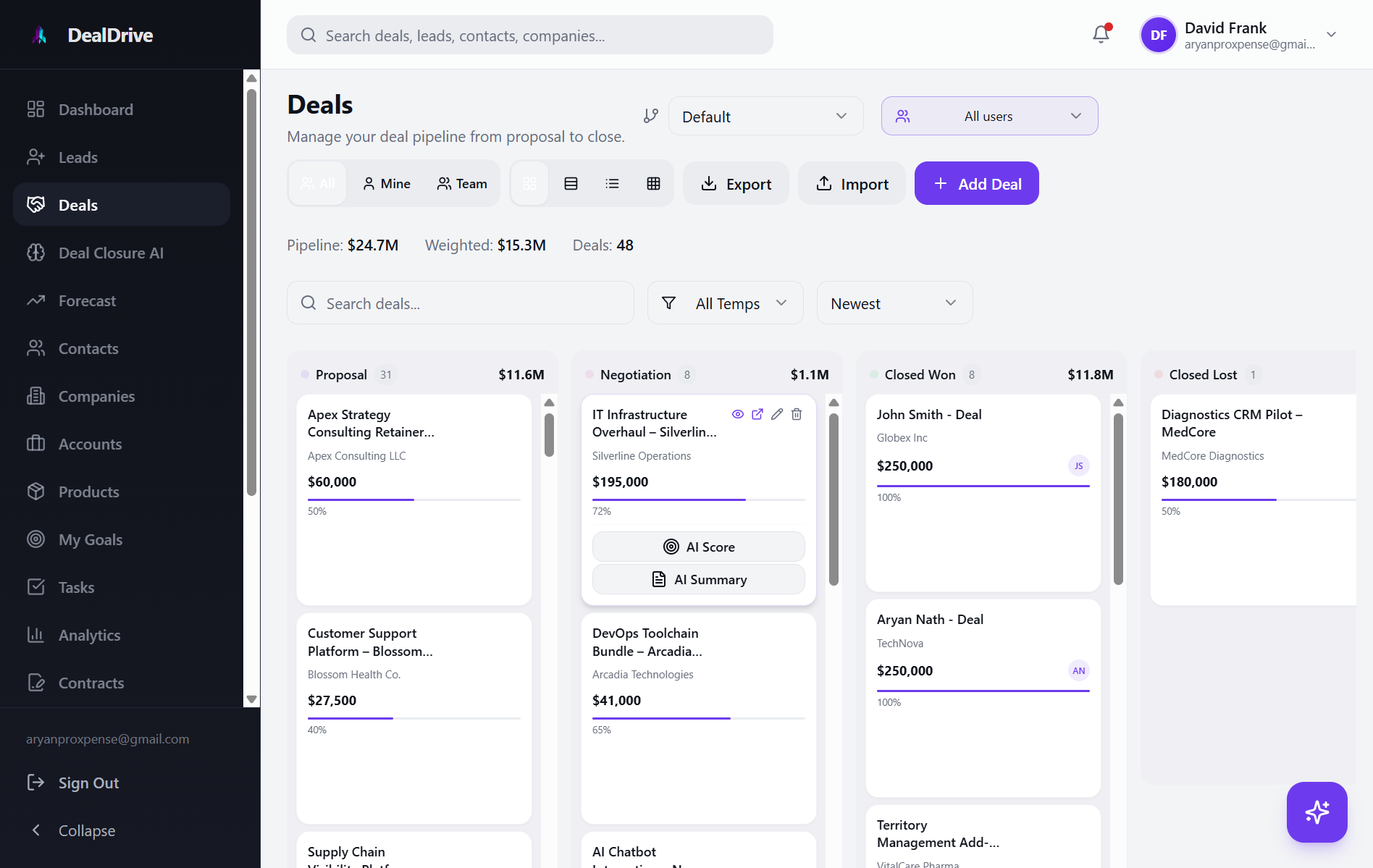Click Export button
1373x868 pixels.
pyautogui.click(x=736, y=183)
